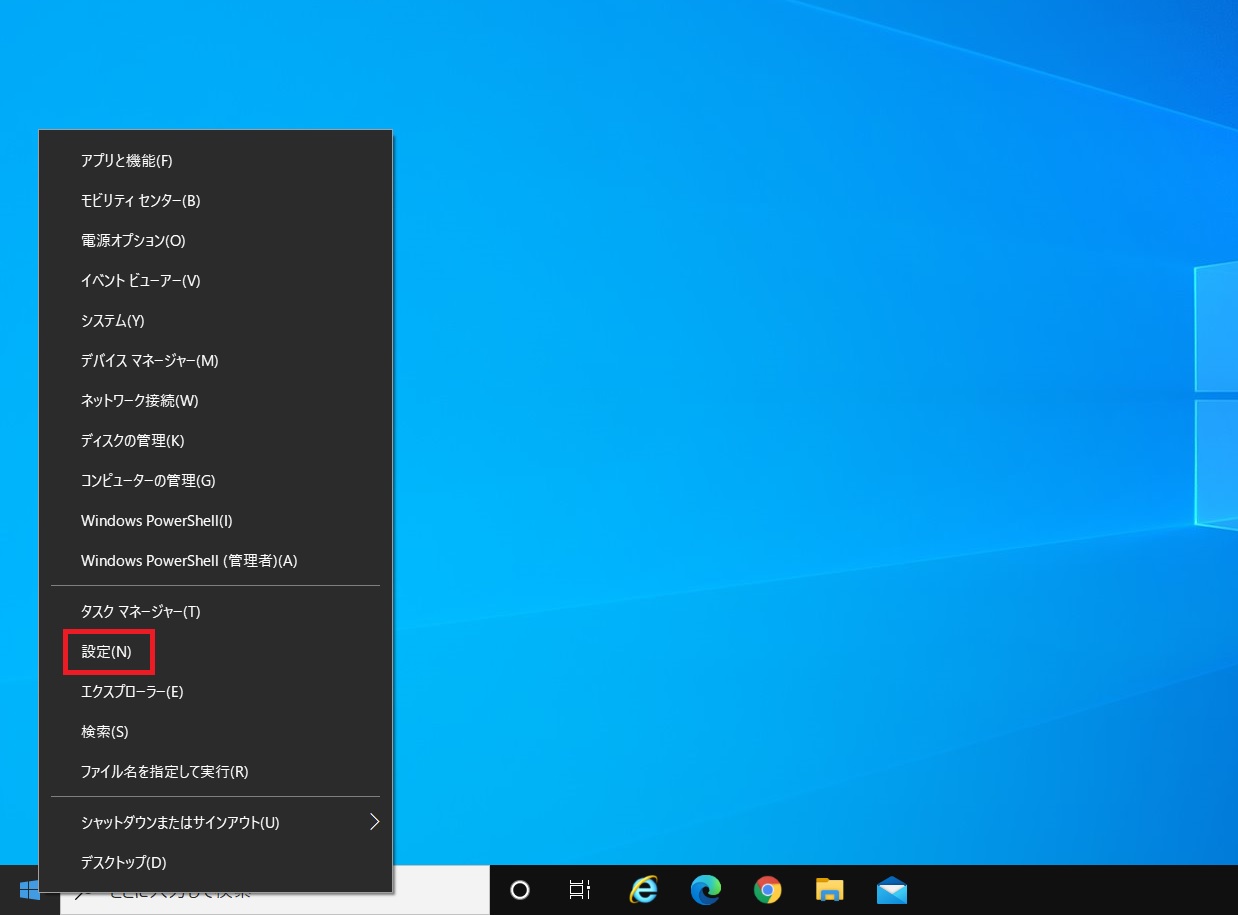Launch Windows PowerShell(I)

pyautogui.click(x=156, y=520)
